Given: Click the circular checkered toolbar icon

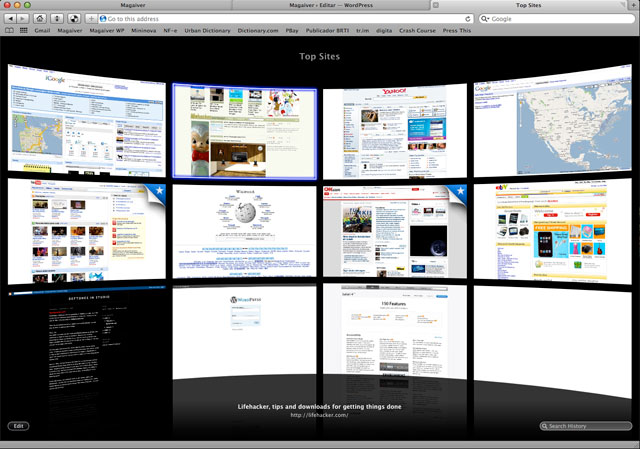Looking at the screenshot, I should (x=74, y=19).
